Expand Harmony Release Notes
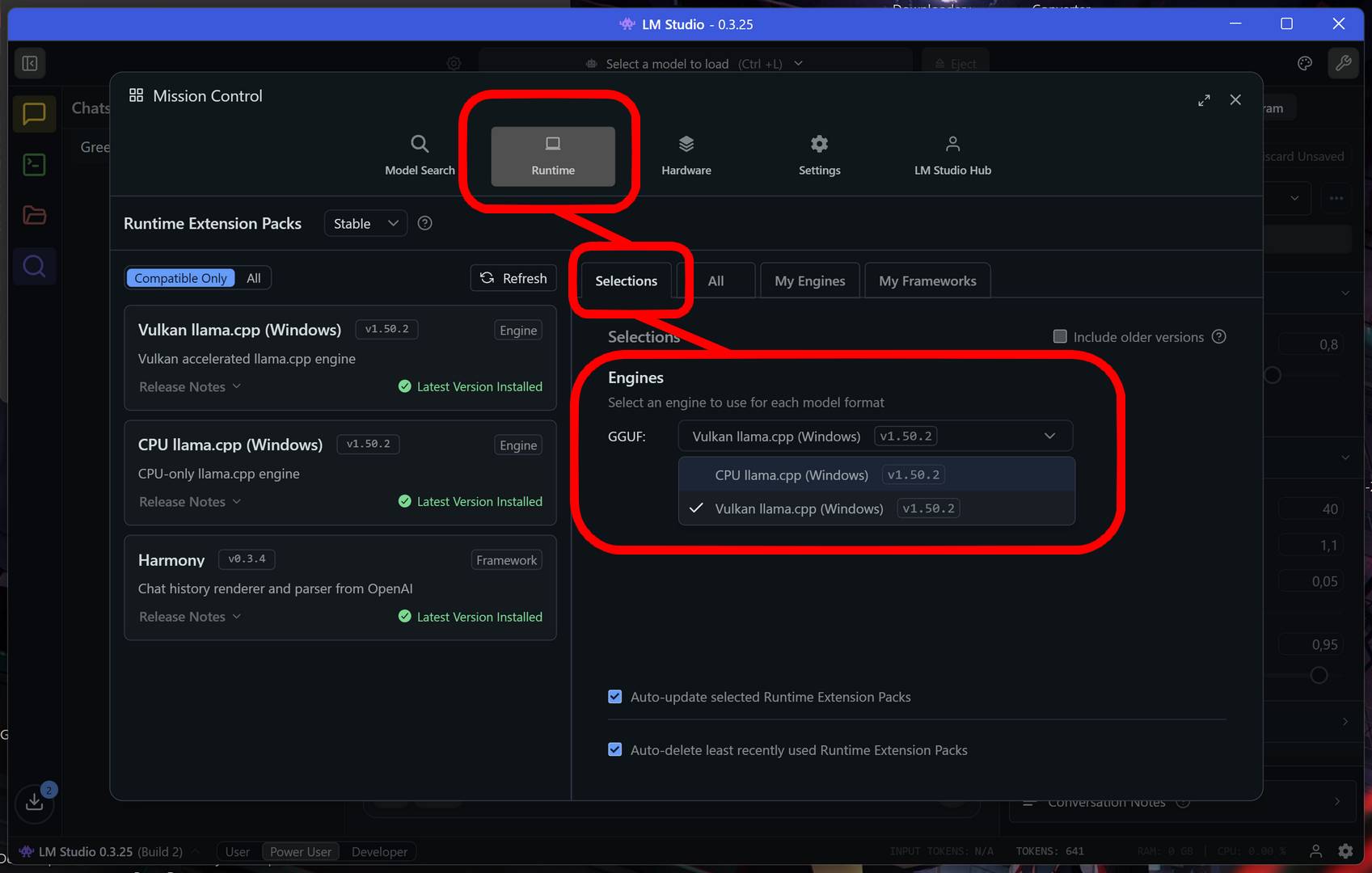1372x873 pixels. click(190, 616)
